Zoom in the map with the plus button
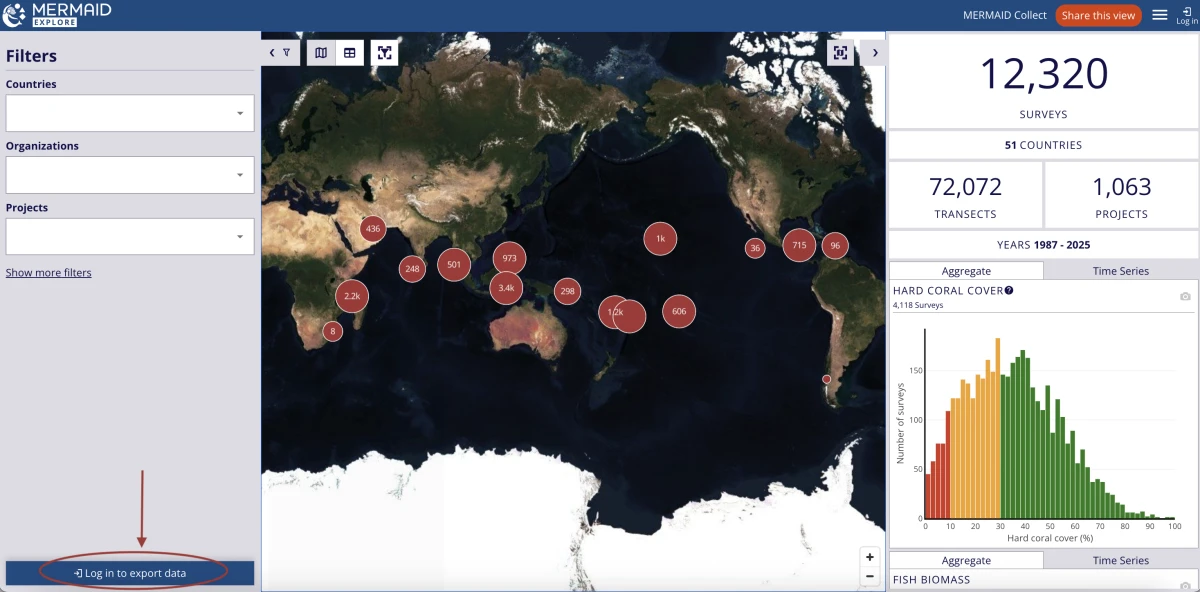Screen dimensions: 1200x592 [870, 557]
